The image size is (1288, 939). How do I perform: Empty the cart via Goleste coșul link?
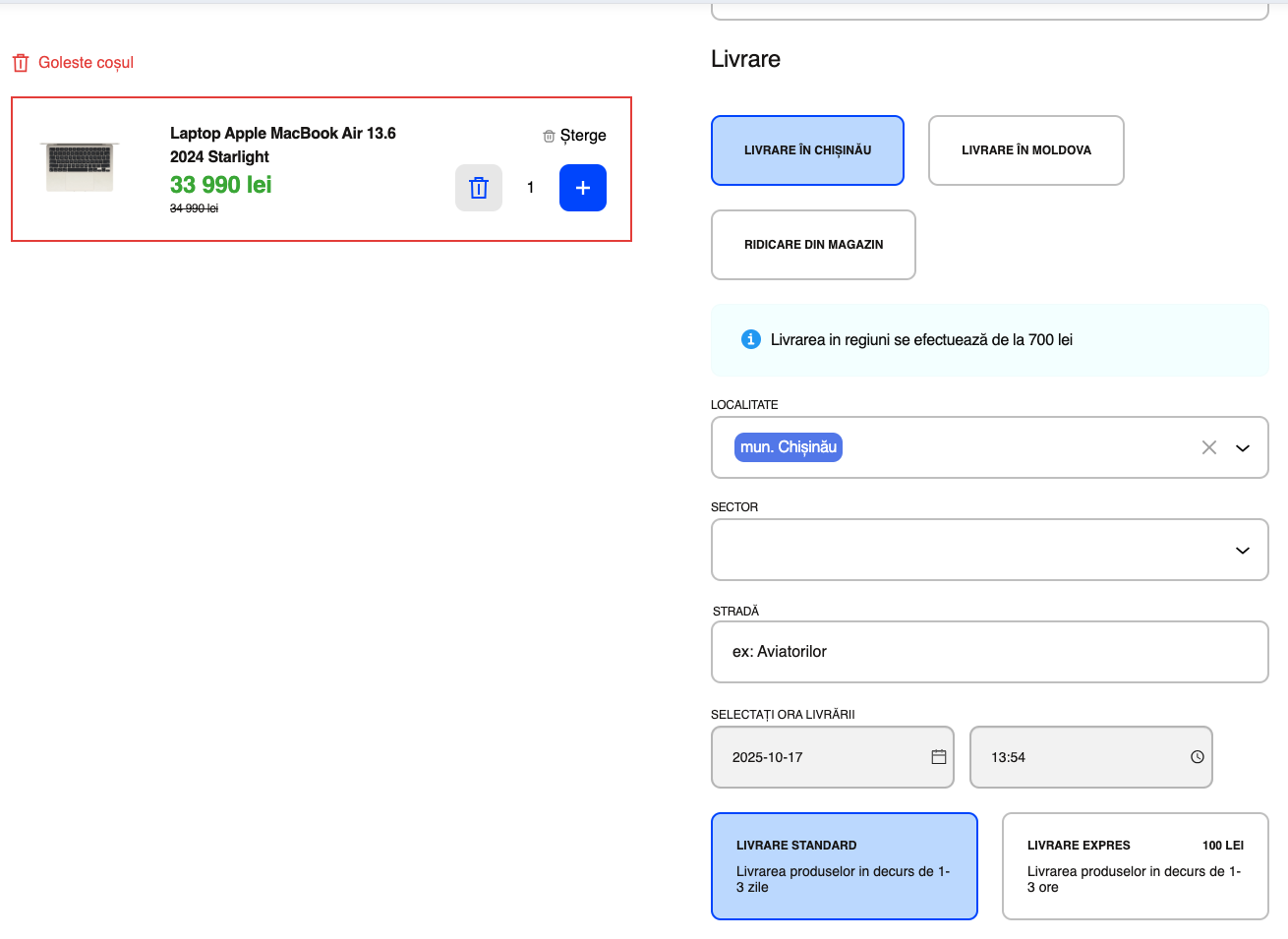tap(86, 63)
